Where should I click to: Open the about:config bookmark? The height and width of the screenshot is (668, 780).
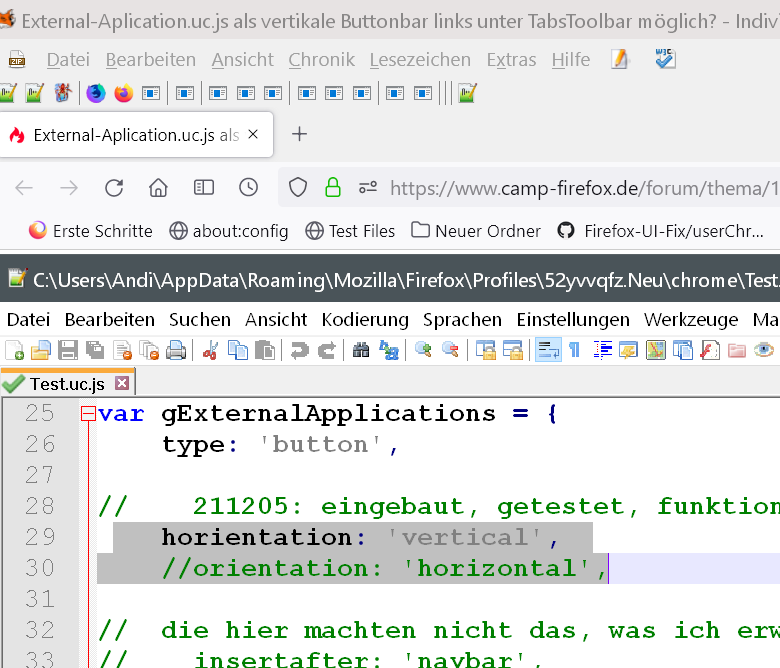tap(229, 231)
